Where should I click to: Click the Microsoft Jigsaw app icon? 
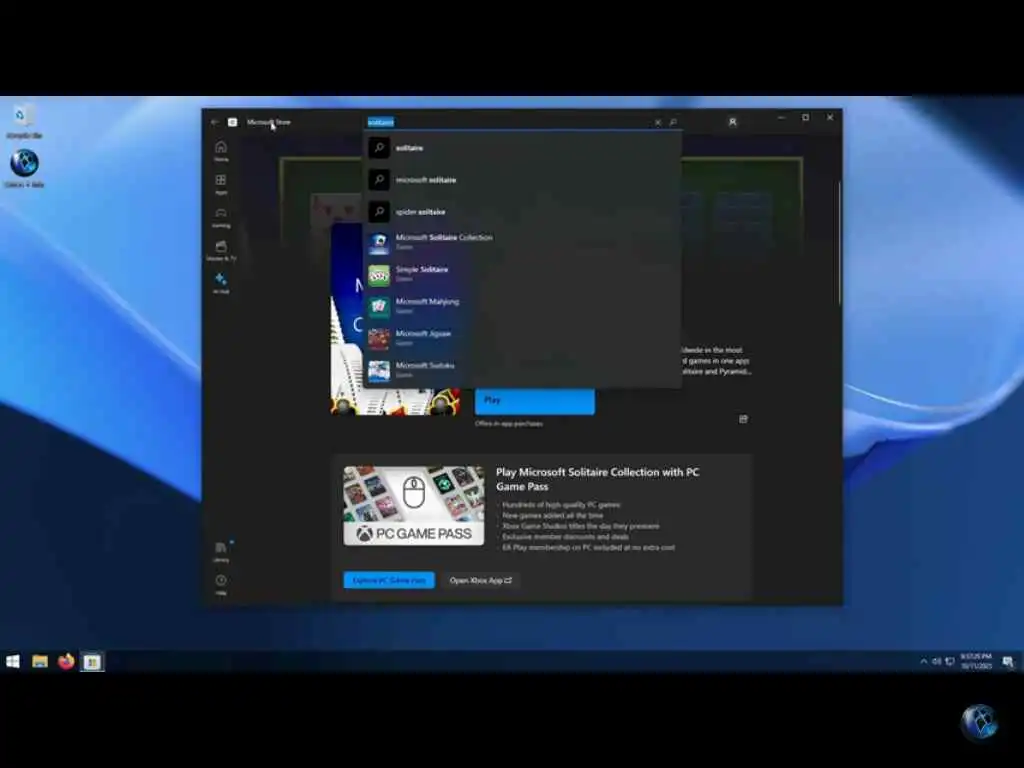coord(379,339)
